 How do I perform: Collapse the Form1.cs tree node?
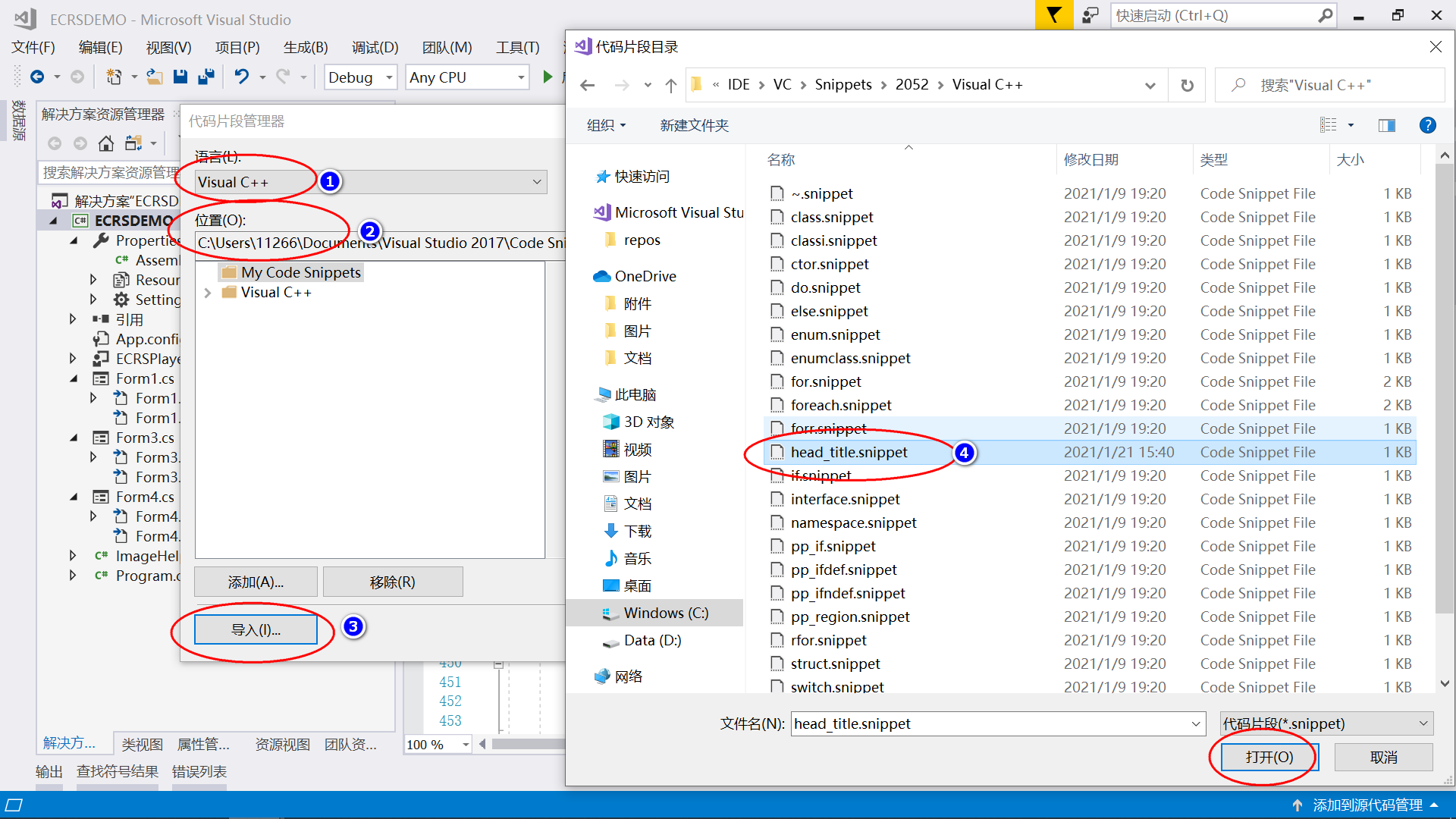[74, 378]
